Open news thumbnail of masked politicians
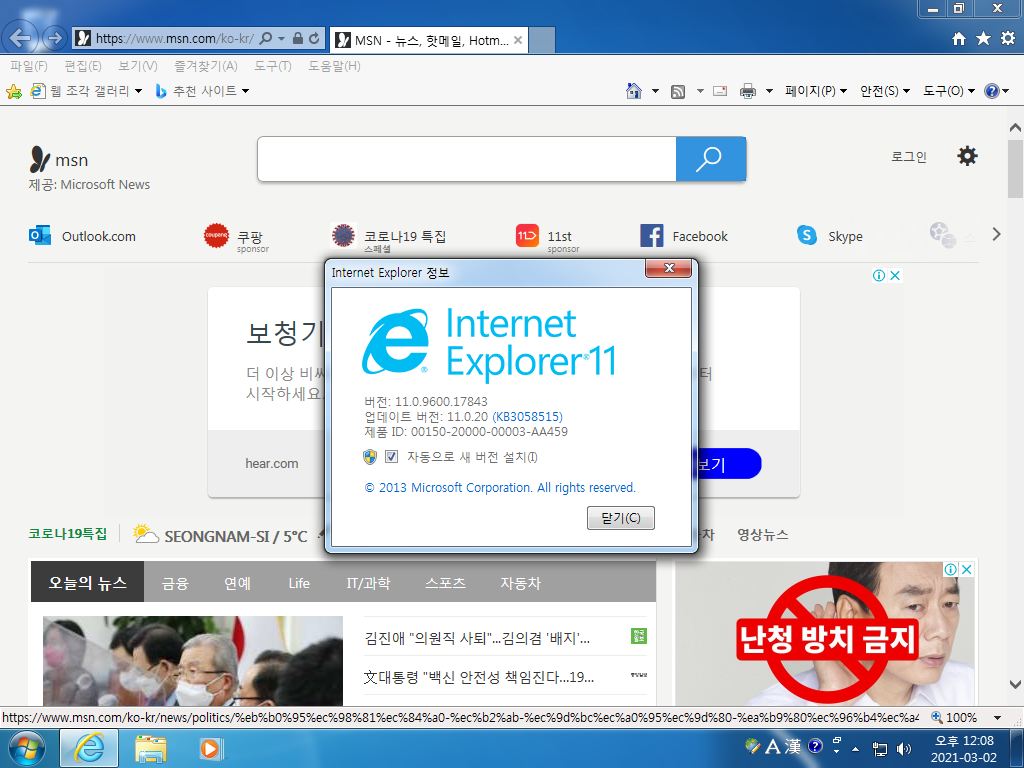The height and width of the screenshot is (768, 1024). point(193,661)
